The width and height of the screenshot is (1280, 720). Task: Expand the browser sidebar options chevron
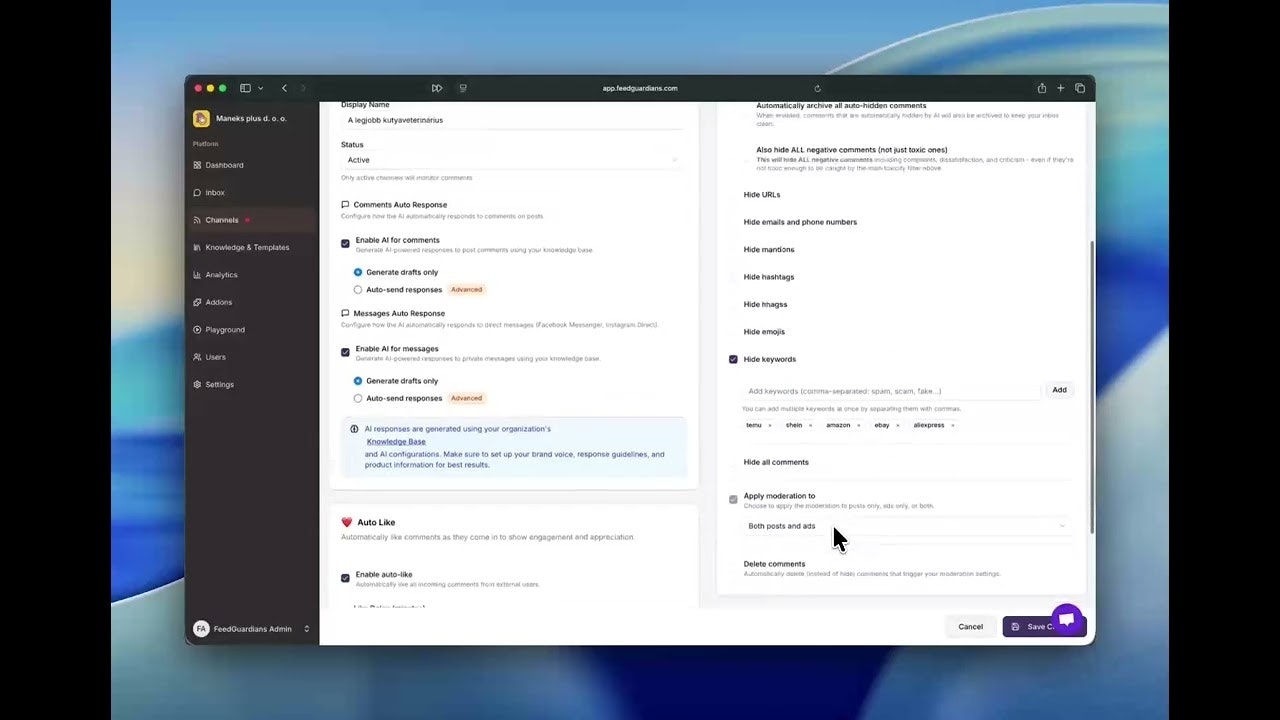click(261, 88)
